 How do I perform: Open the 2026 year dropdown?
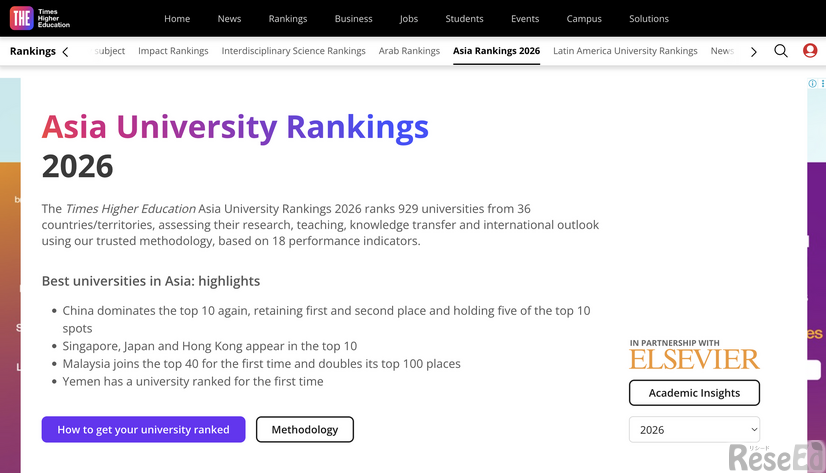pos(694,430)
